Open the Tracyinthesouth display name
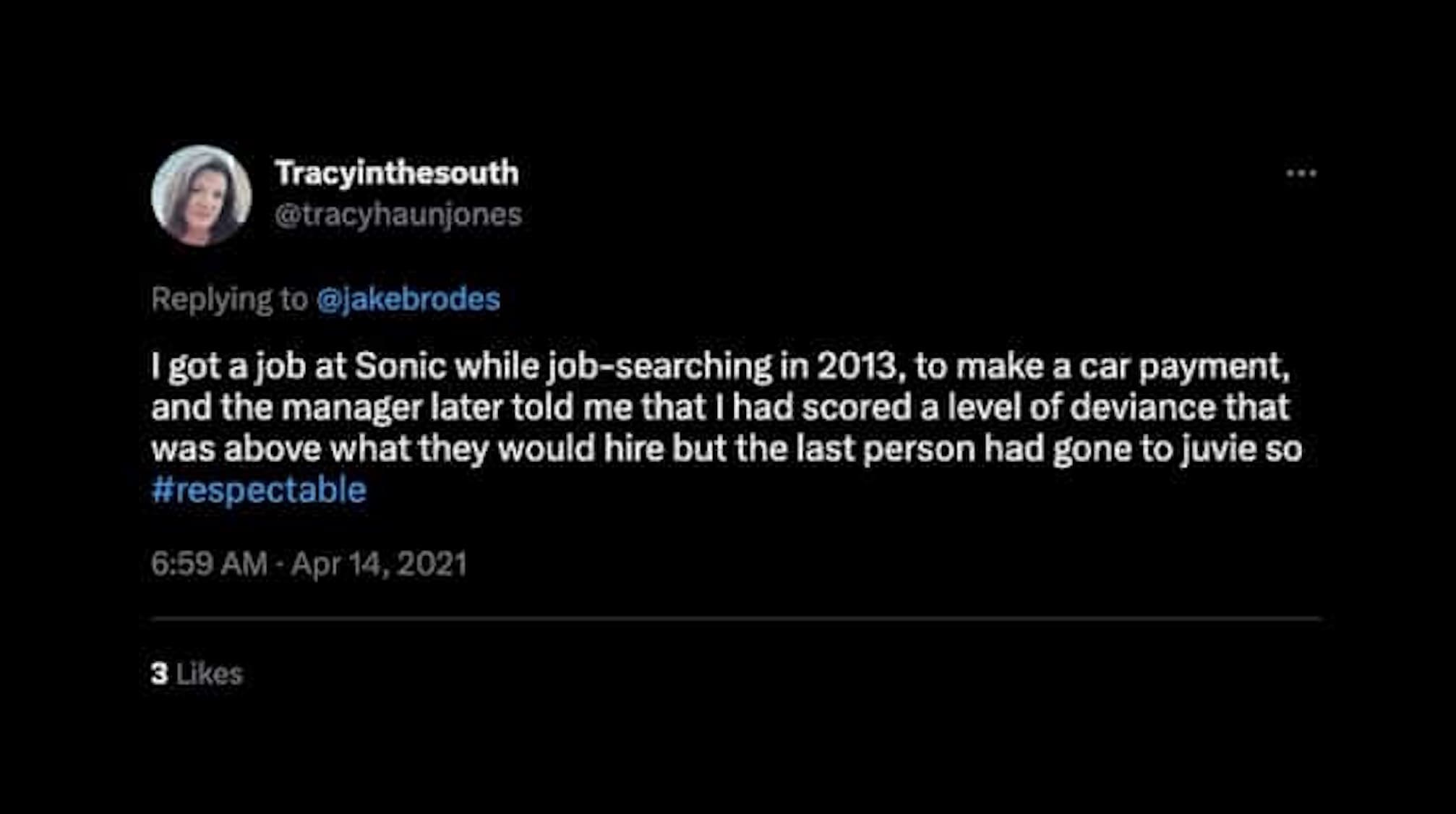1456x814 pixels. point(396,173)
